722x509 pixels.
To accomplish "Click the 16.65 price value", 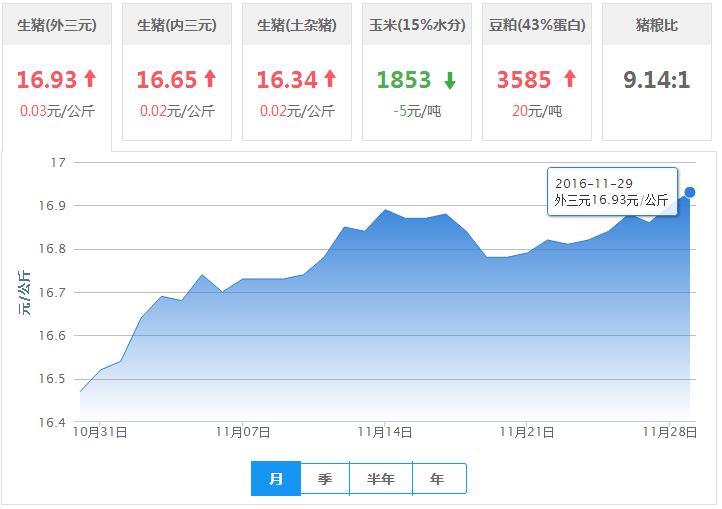I will coord(167,79).
